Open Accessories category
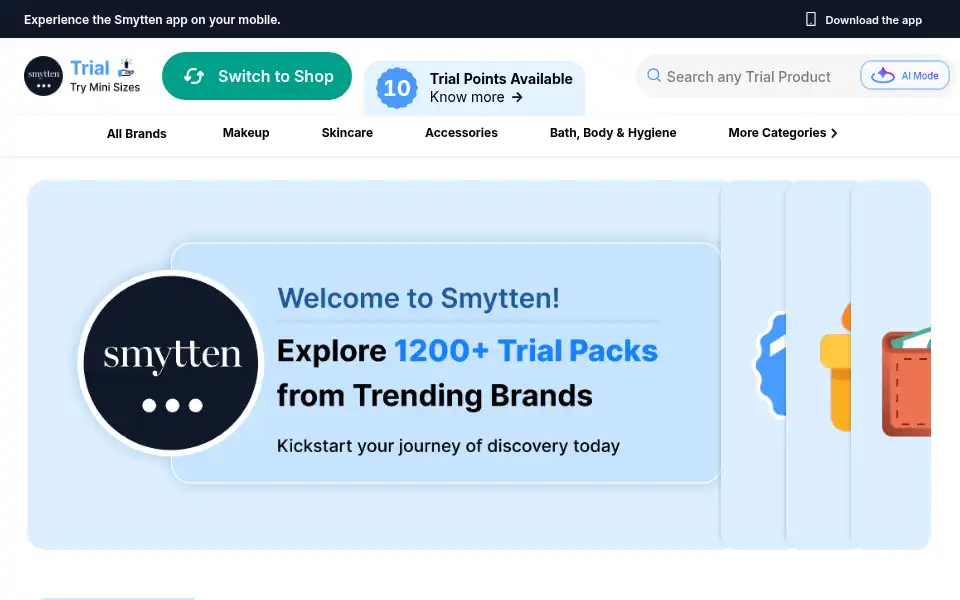 click(x=461, y=133)
